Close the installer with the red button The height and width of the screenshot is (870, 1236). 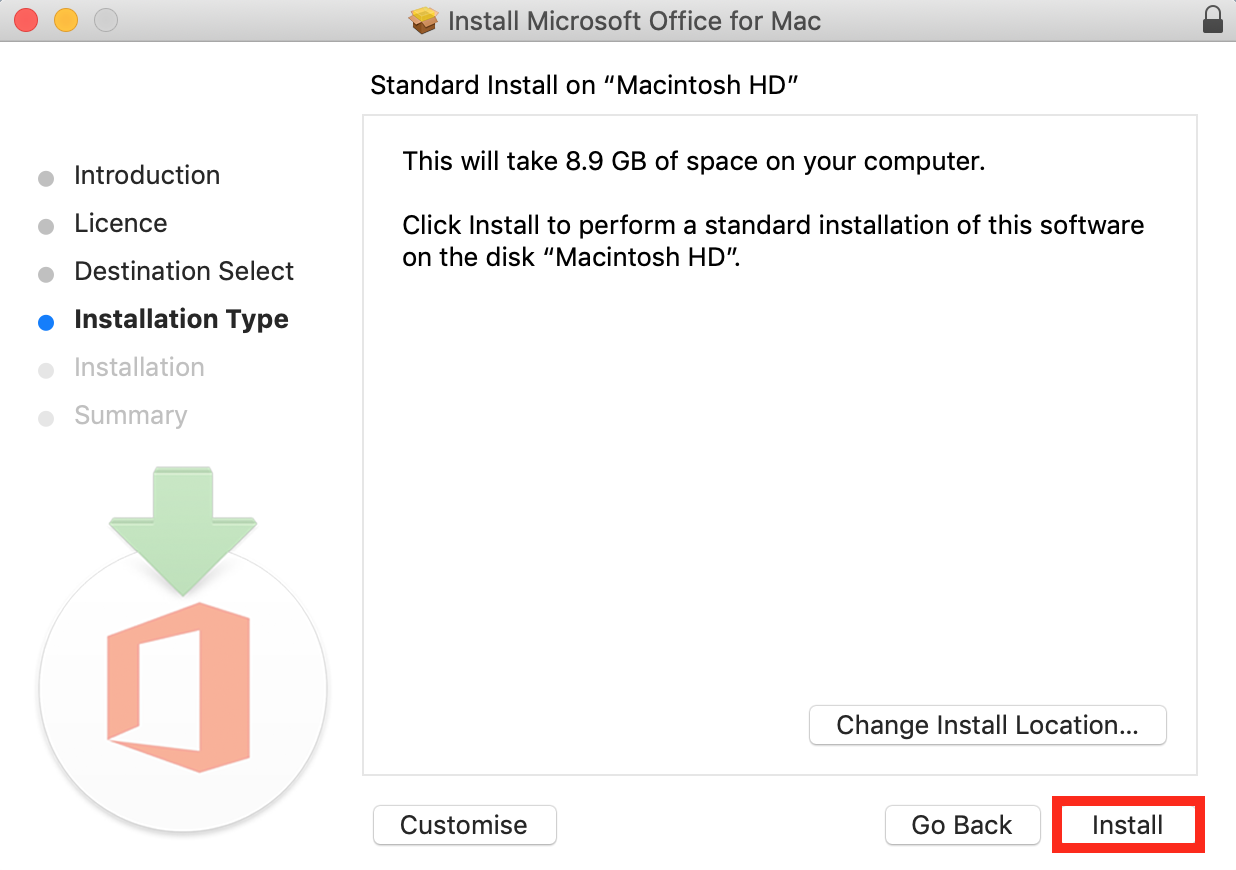pos(26,20)
